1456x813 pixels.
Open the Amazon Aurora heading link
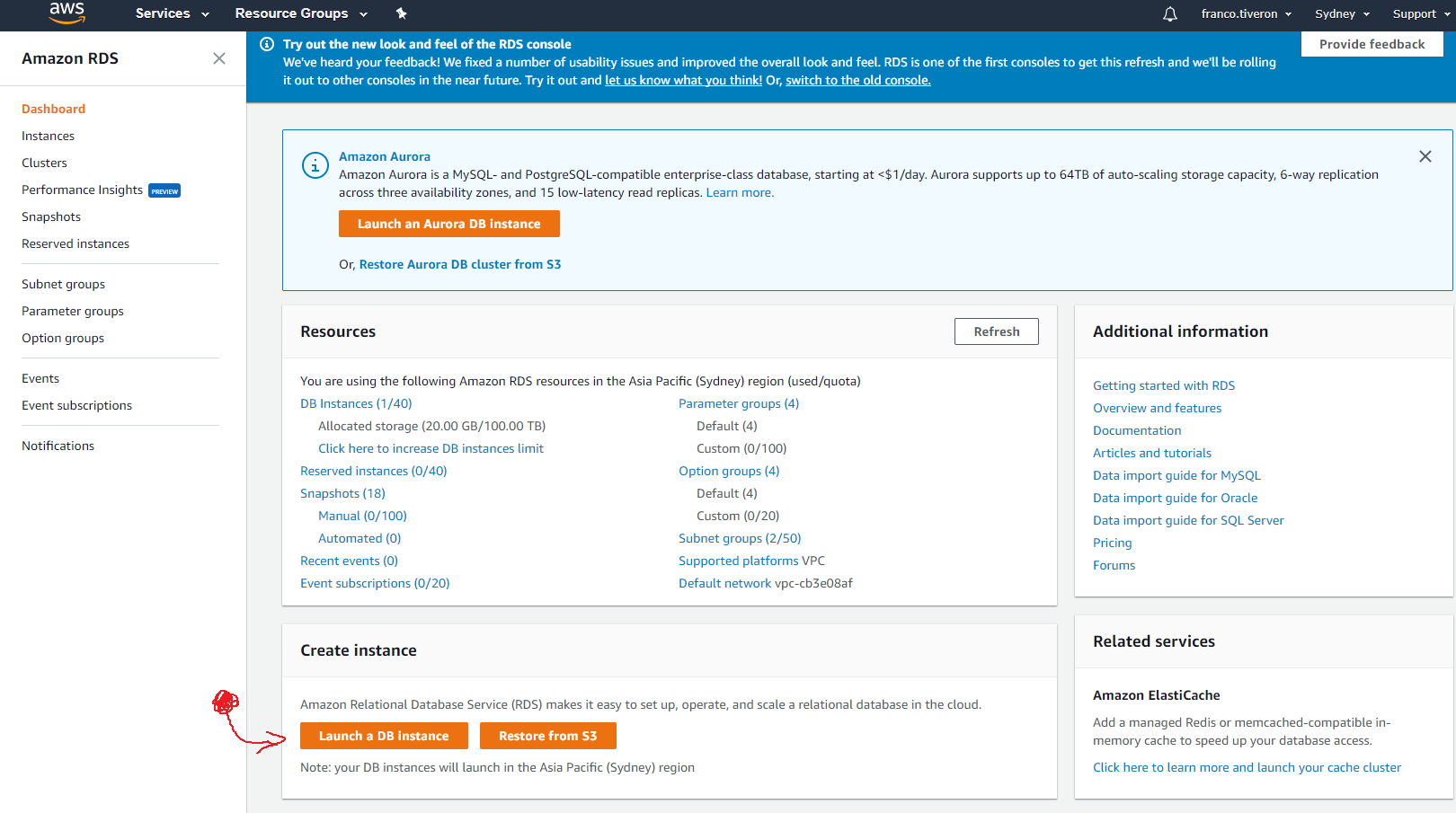coord(385,156)
